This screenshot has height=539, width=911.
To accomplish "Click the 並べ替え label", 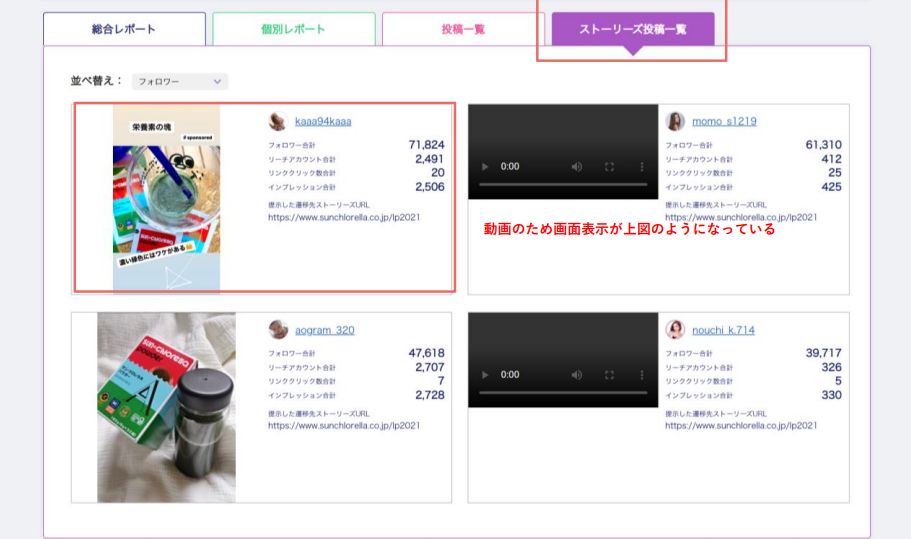I will point(96,81).
